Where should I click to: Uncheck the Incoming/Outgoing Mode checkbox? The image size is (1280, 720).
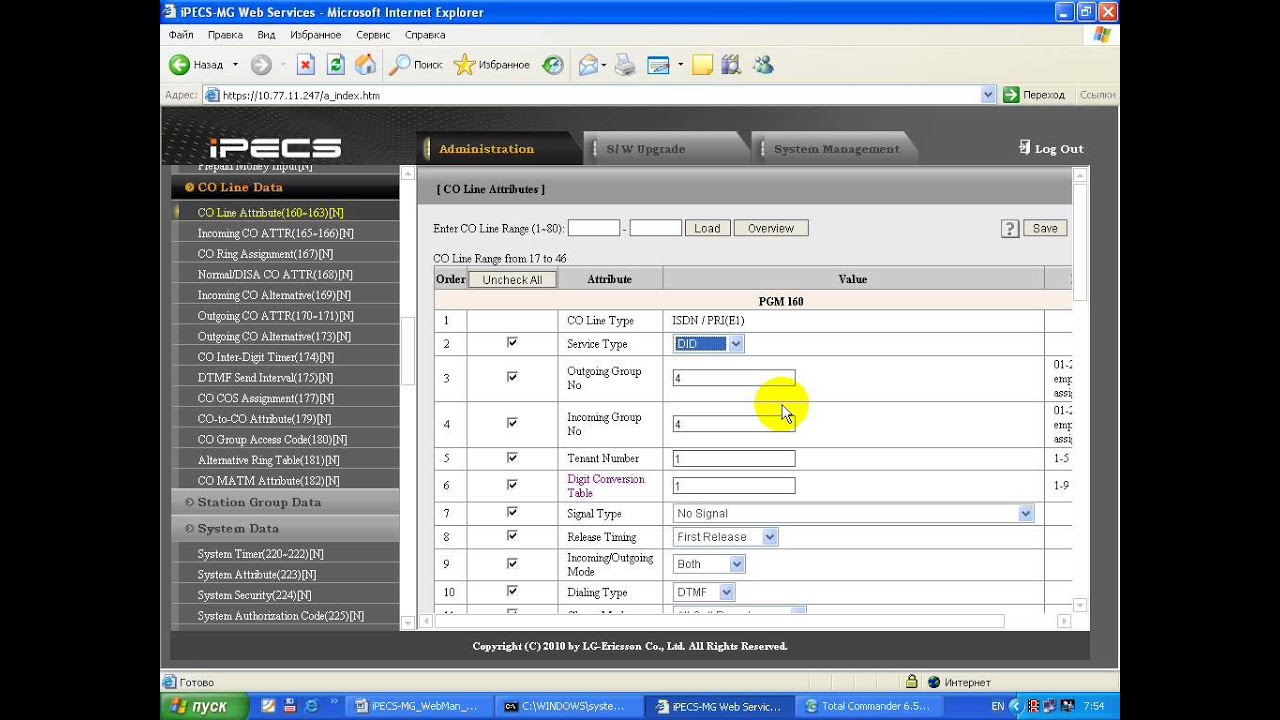[x=512, y=562]
